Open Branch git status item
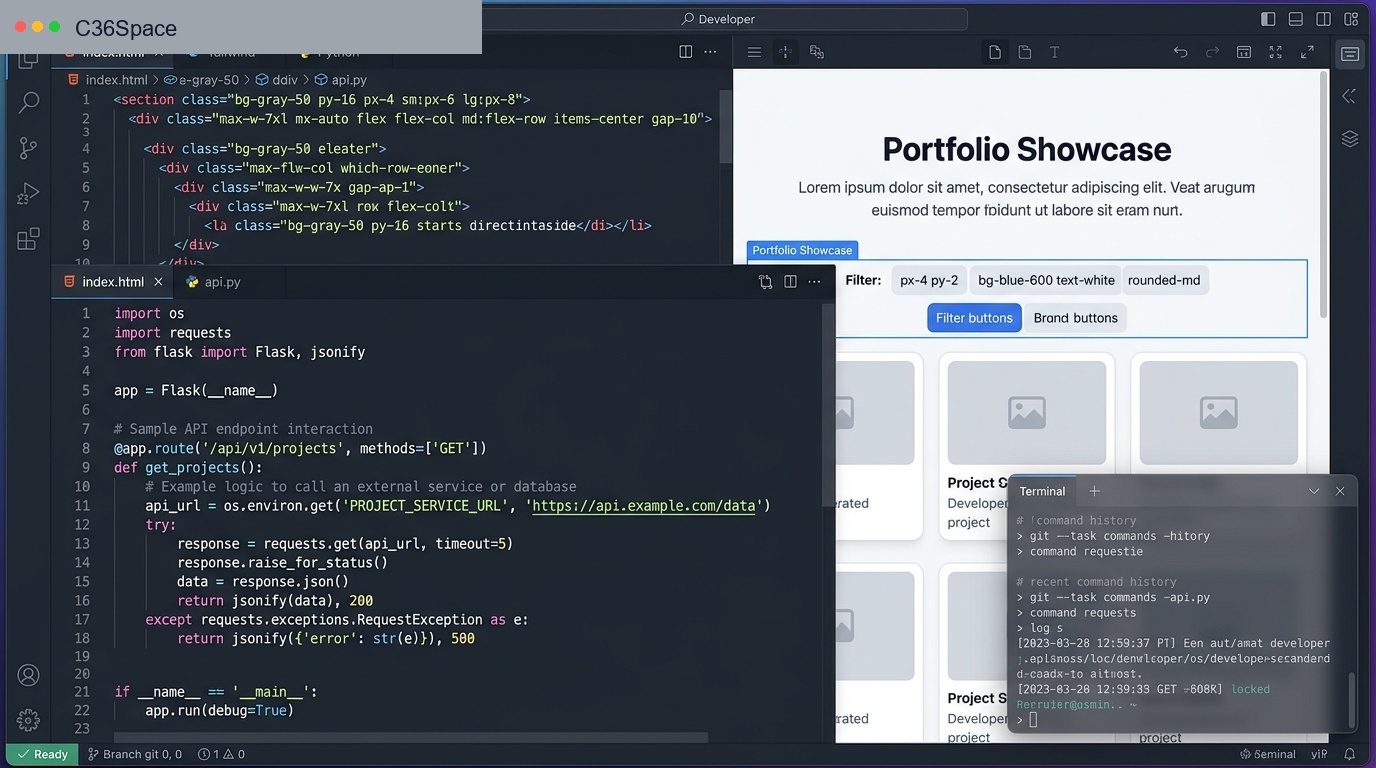This screenshot has height=768, width=1376. pos(135,754)
